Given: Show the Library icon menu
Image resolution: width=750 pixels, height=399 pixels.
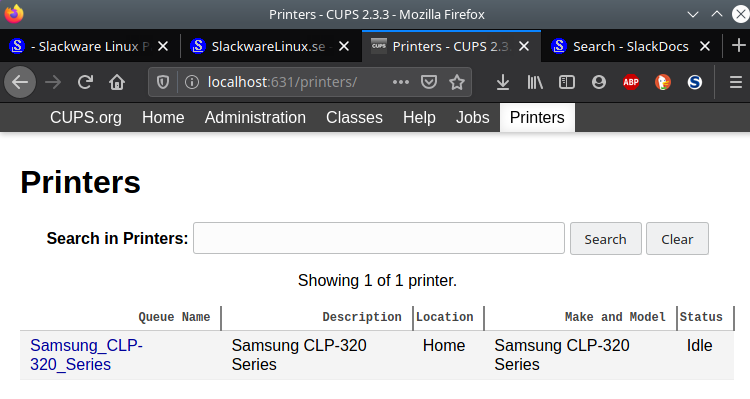Looking at the screenshot, I should click(535, 82).
